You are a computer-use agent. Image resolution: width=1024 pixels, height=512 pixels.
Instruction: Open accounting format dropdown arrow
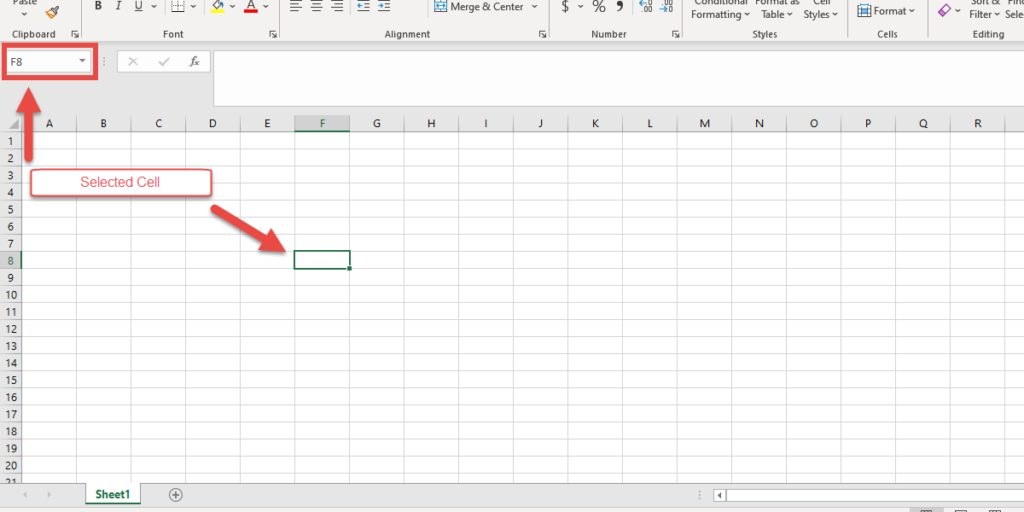click(580, 7)
